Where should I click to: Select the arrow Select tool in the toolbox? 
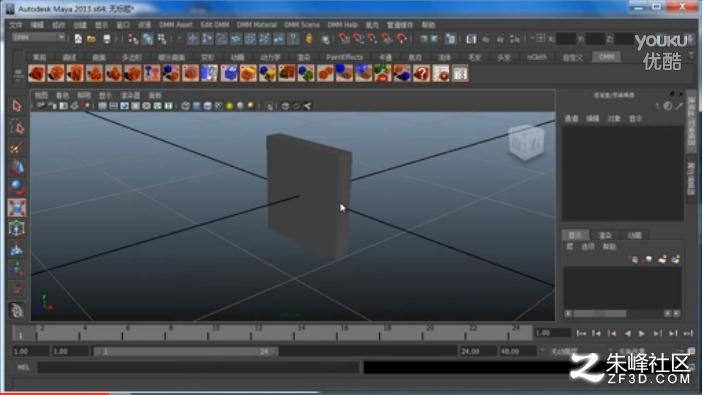pyautogui.click(x=17, y=106)
